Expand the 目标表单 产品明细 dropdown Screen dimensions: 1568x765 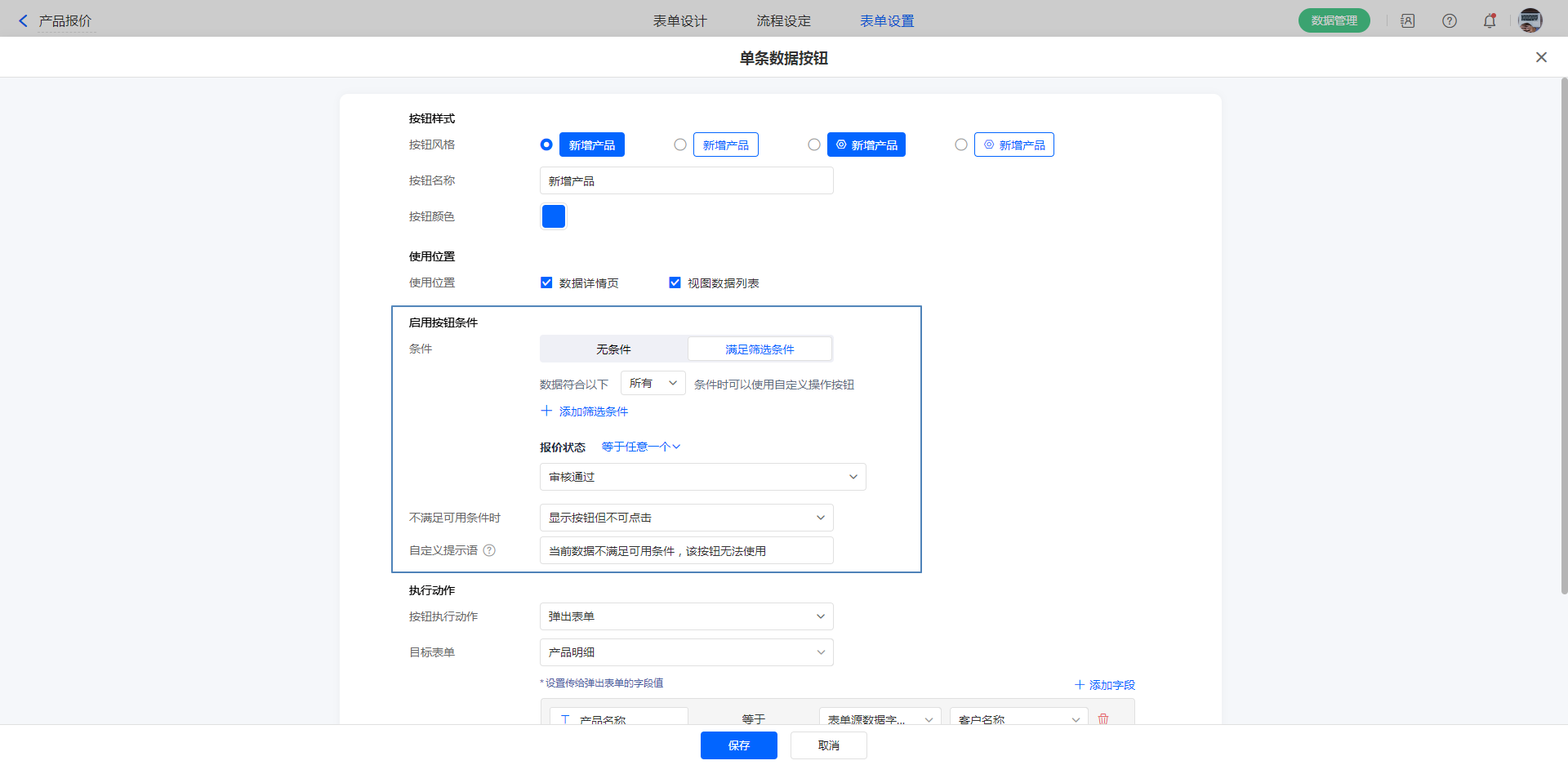[686, 652]
